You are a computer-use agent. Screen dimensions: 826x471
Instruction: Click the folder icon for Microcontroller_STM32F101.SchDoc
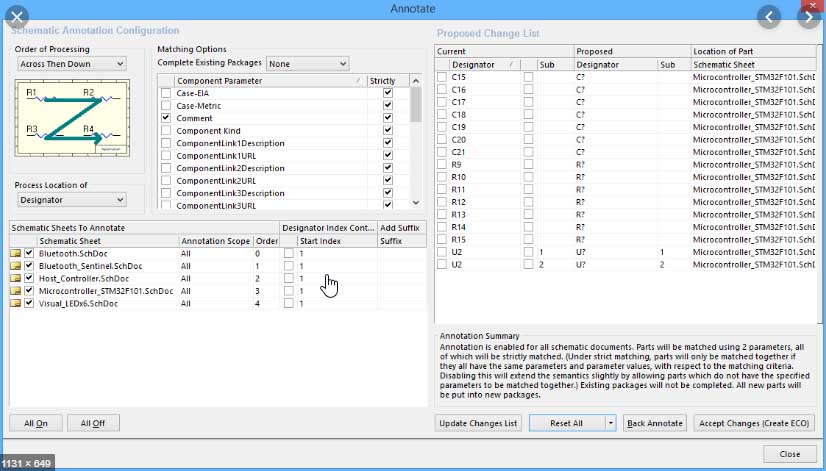(x=16, y=291)
